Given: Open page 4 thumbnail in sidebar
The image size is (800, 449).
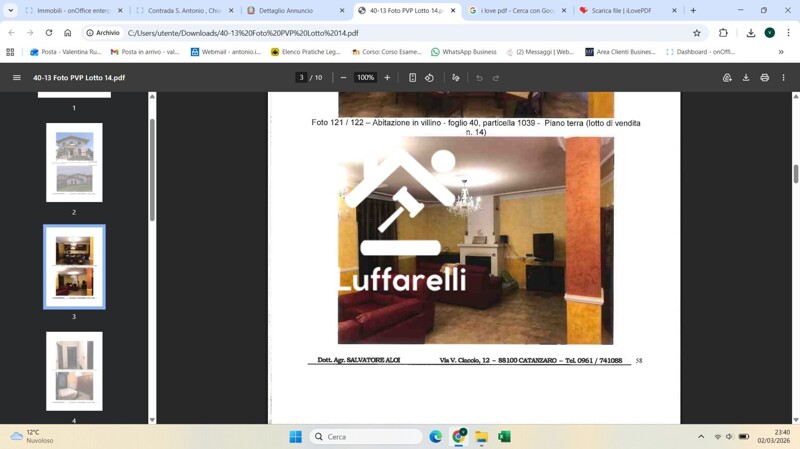Looking at the screenshot, I should (74, 371).
